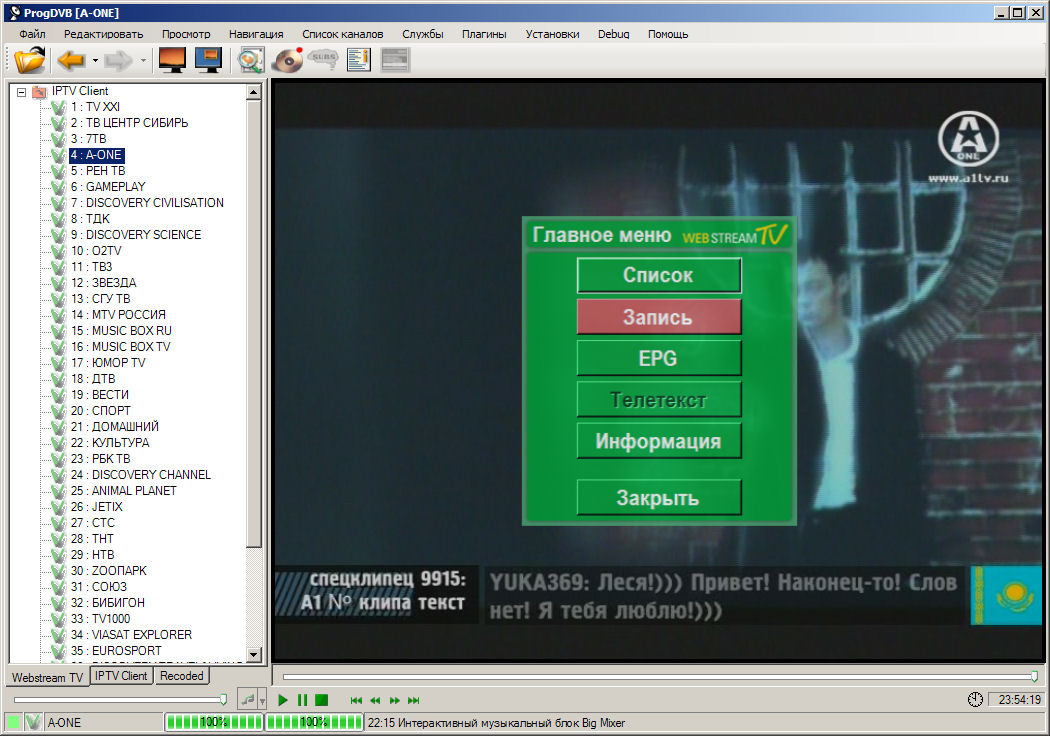
Task: Open the Помощь menu
Action: tap(668, 34)
